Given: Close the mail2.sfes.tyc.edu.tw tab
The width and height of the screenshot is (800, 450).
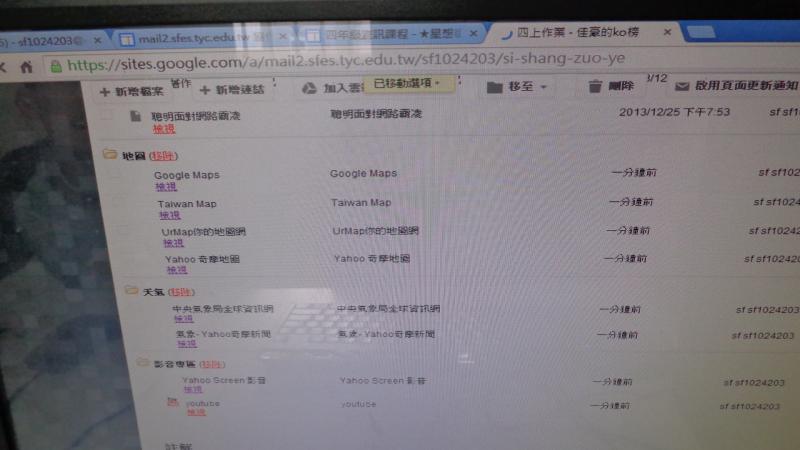Looking at the screenshot, I should (283, 36).
